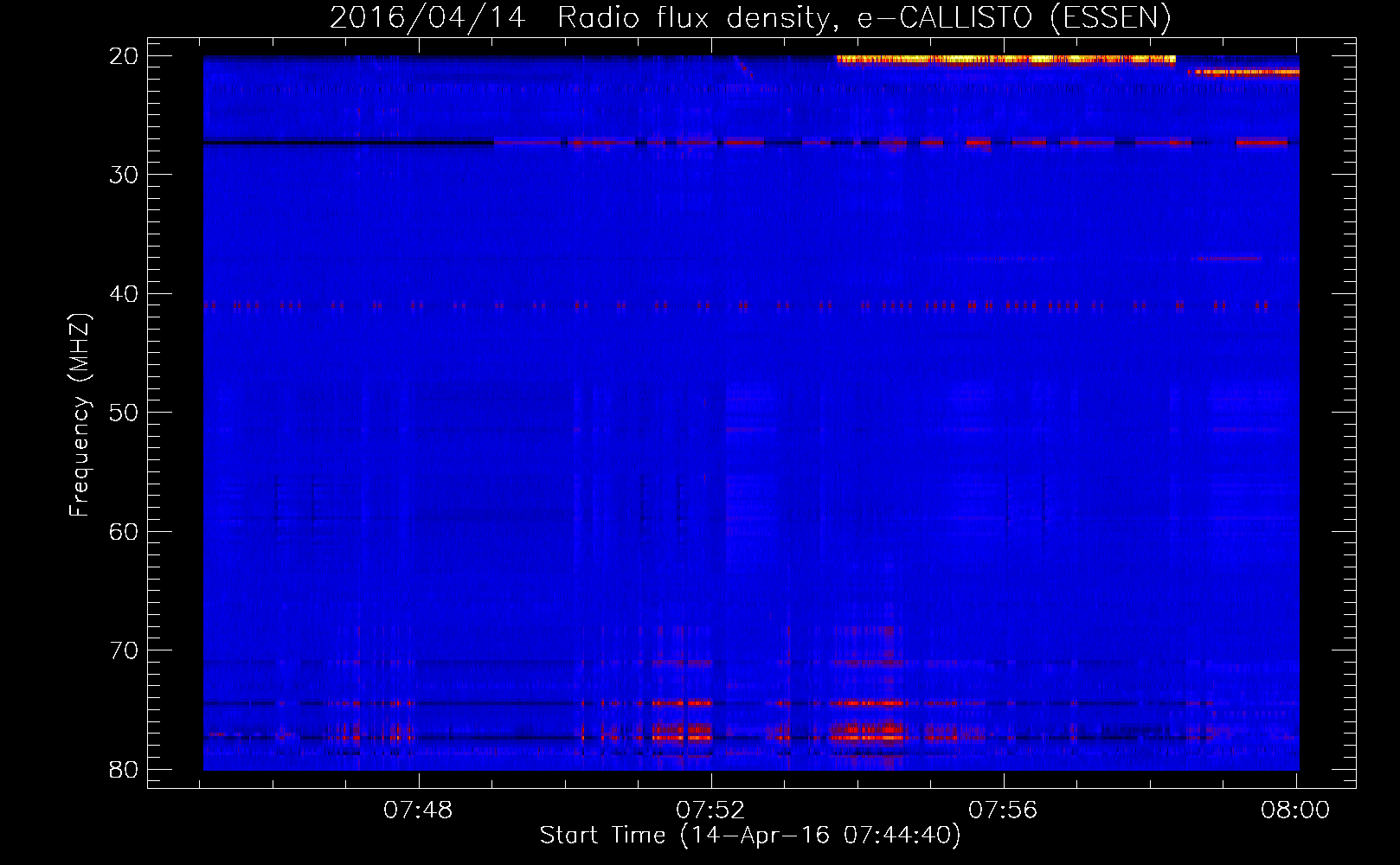
Task: Click the 50 frequency tick label
Action: click(124, 413)
